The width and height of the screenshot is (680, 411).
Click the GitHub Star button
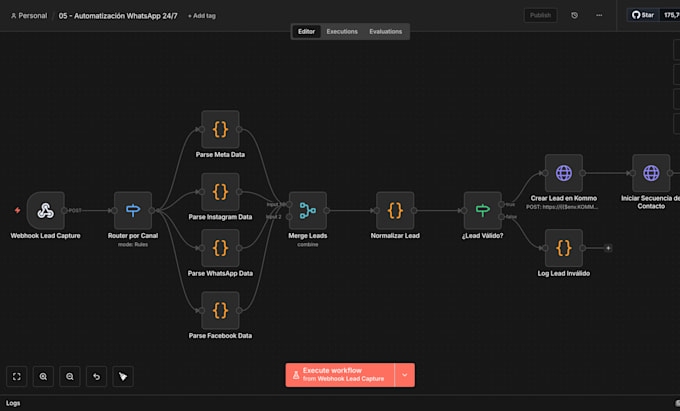(643, 15)
